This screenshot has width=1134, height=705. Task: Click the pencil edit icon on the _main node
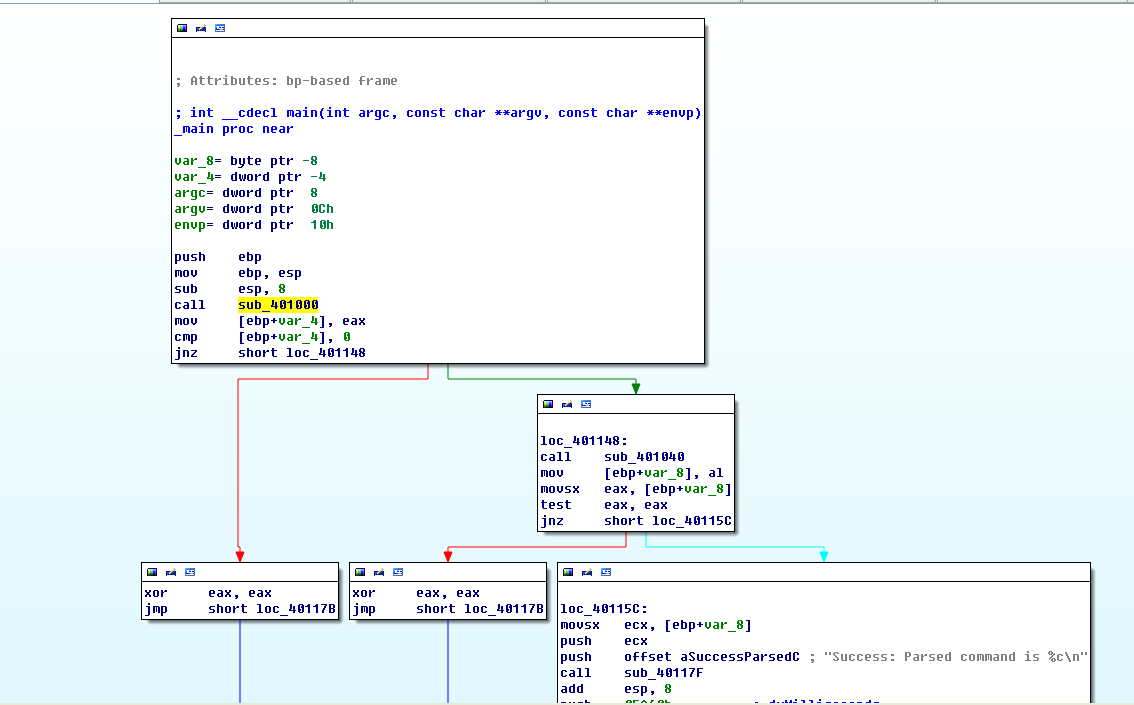tap(201, 28)
